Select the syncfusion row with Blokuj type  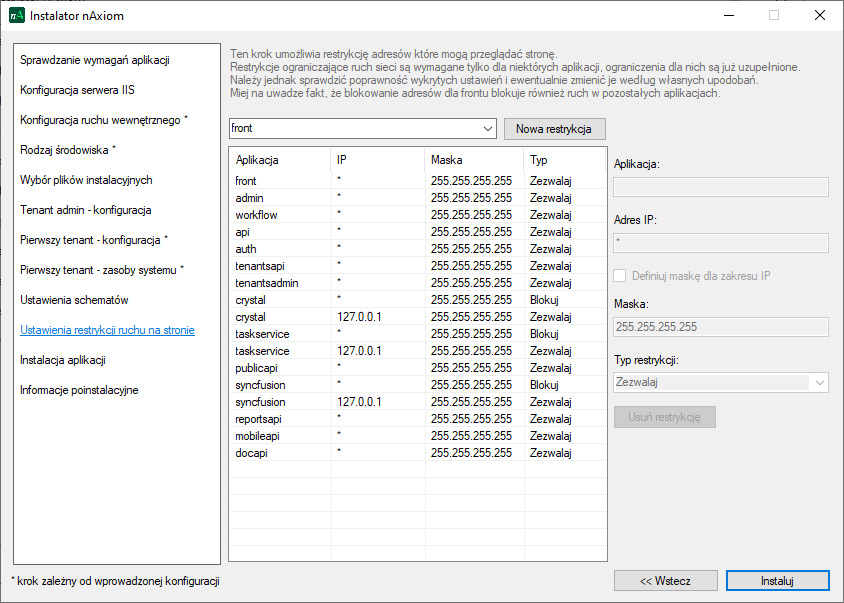pyautogui.click(x=418, y=385)
